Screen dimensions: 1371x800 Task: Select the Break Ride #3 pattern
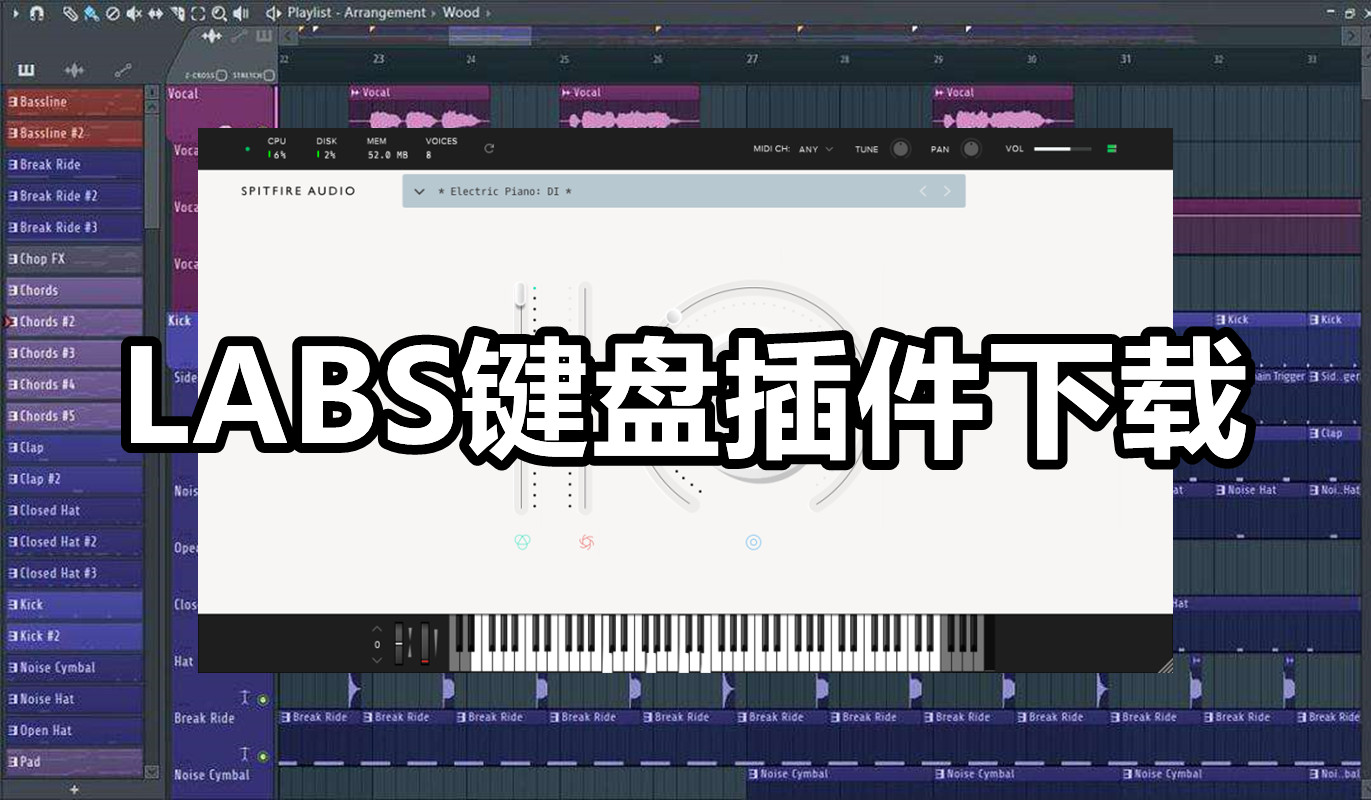pyautogui.click(x=74, y=227)
